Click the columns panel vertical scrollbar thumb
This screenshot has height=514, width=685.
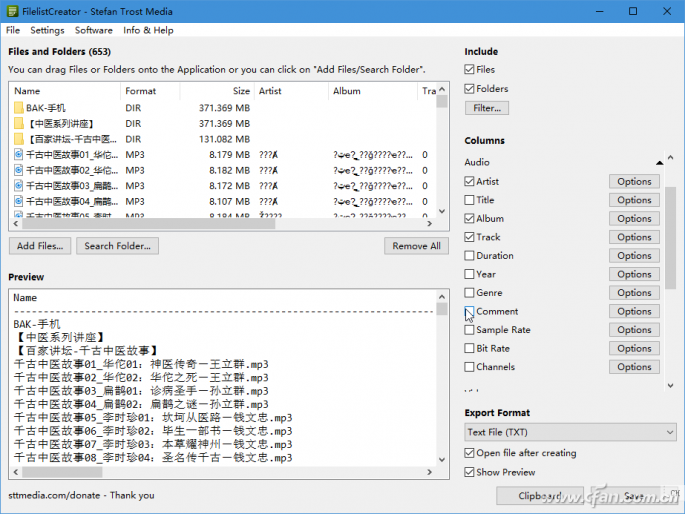(x=670, y=238)
